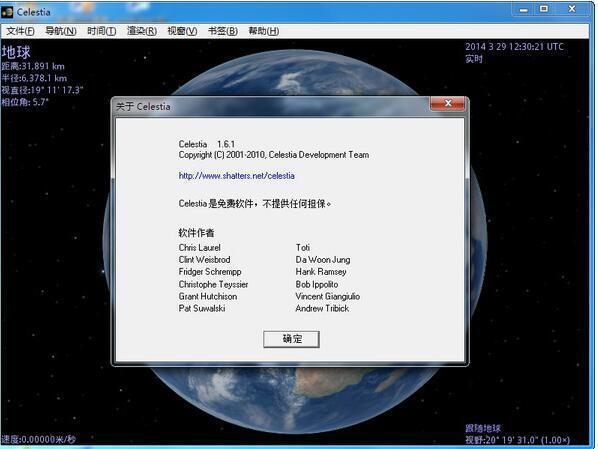The height and width of the screenshot is (449, 598).
Task: Click author name Fridger Schrempp
Action: (210, 272)
